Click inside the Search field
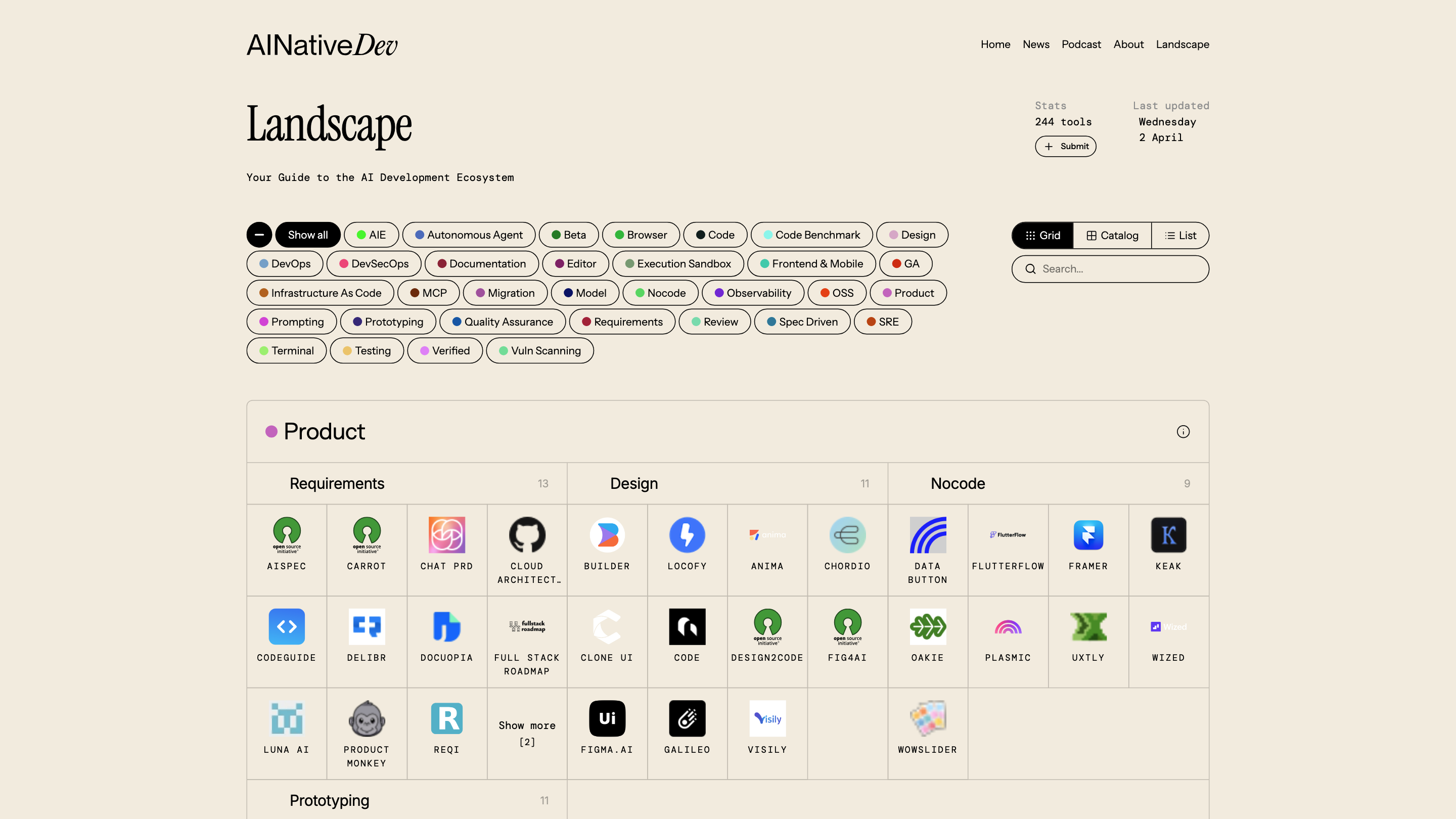This screenshot has height=819, width=1456. [x=1110, y=268]
